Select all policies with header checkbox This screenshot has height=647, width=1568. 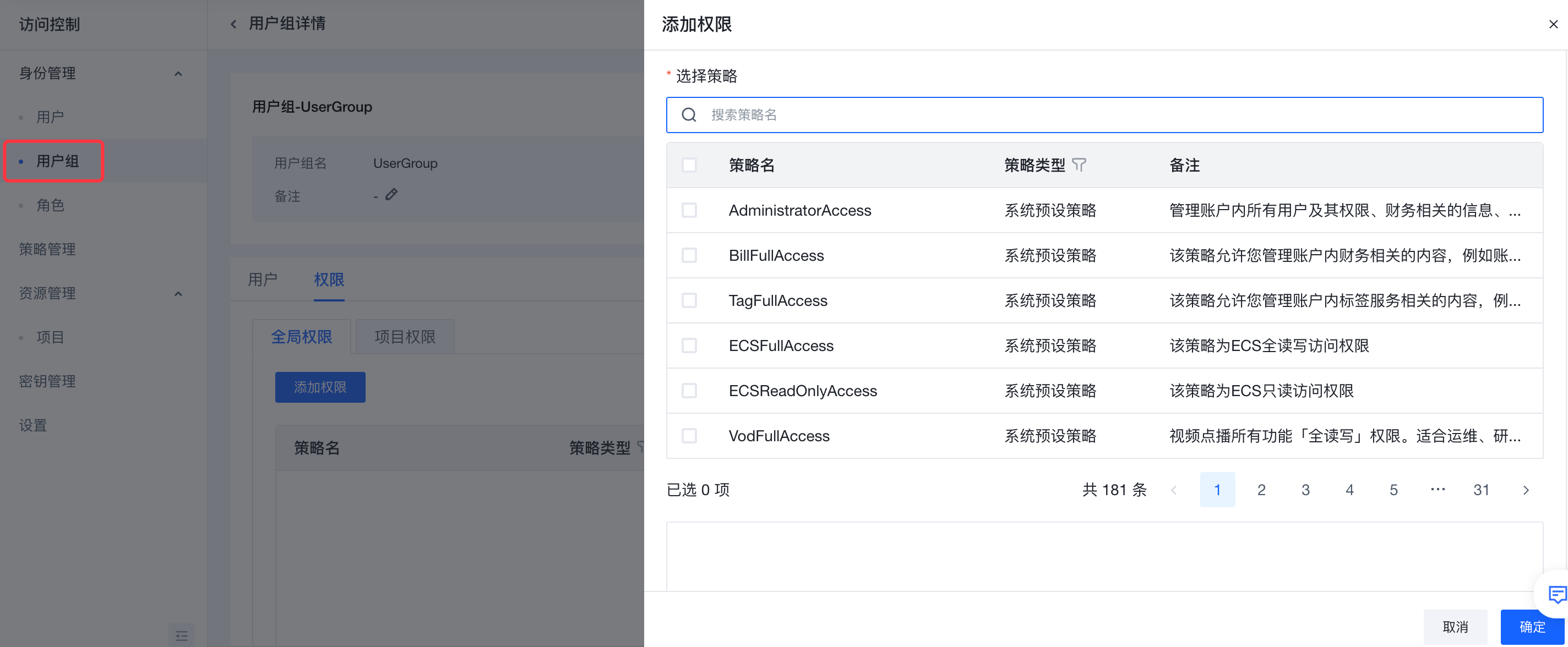click(x=689, y=166)
